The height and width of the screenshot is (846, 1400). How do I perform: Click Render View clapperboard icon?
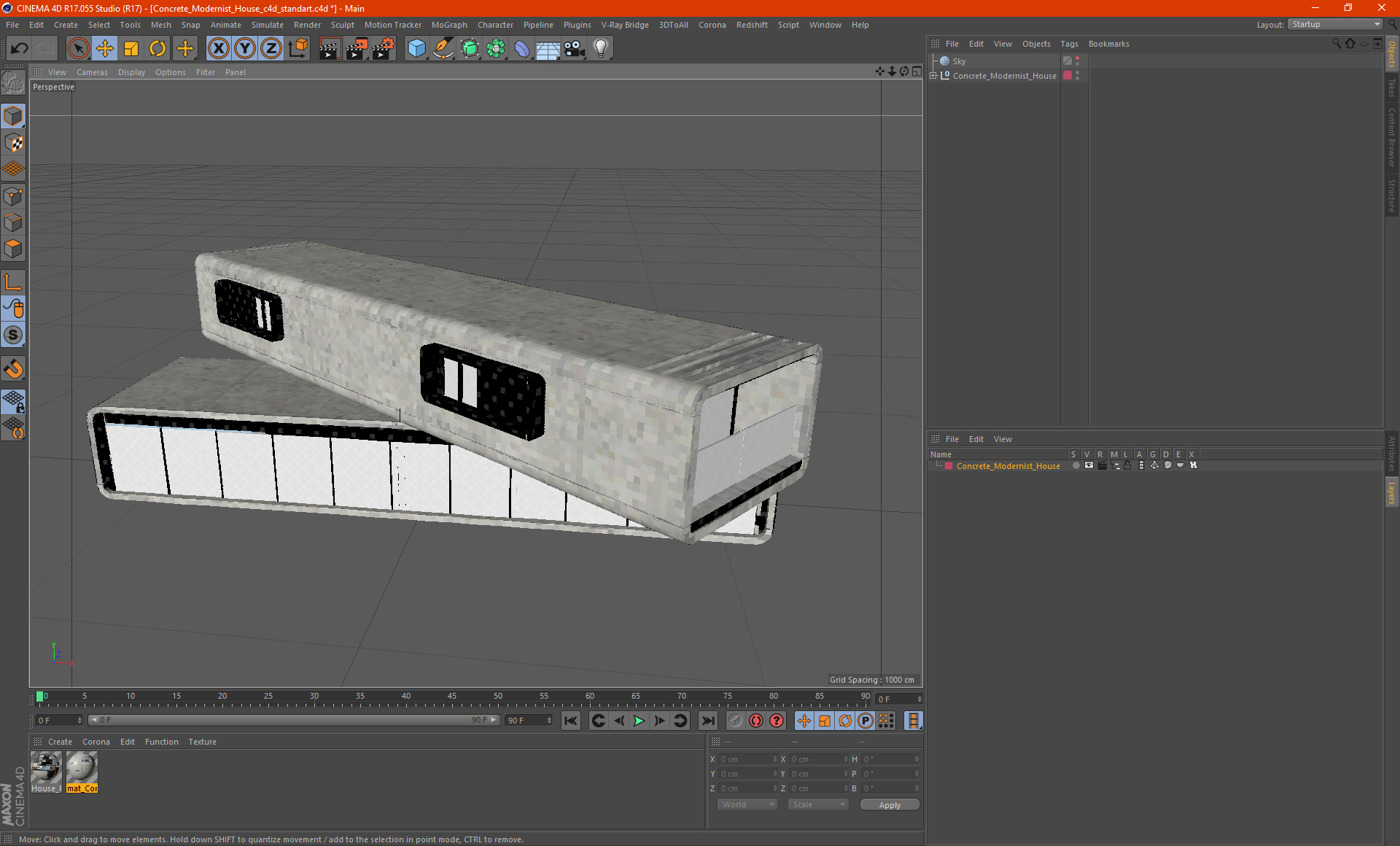(330, 49)
